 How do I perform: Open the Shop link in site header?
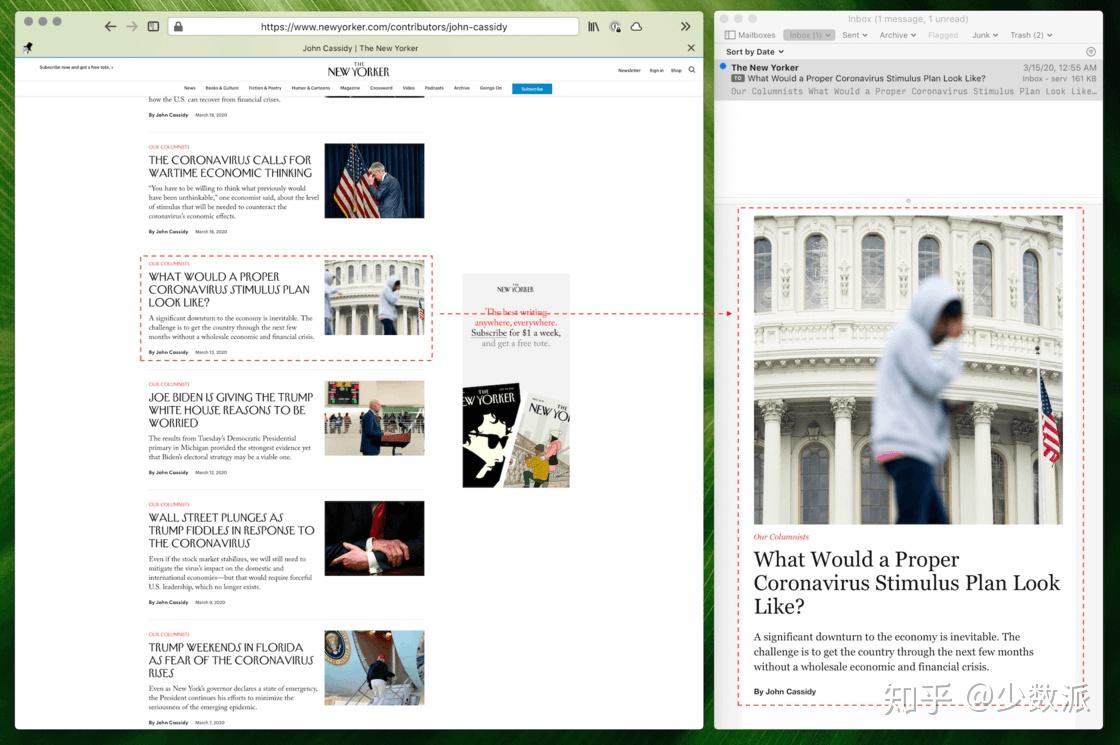[676, 71]
